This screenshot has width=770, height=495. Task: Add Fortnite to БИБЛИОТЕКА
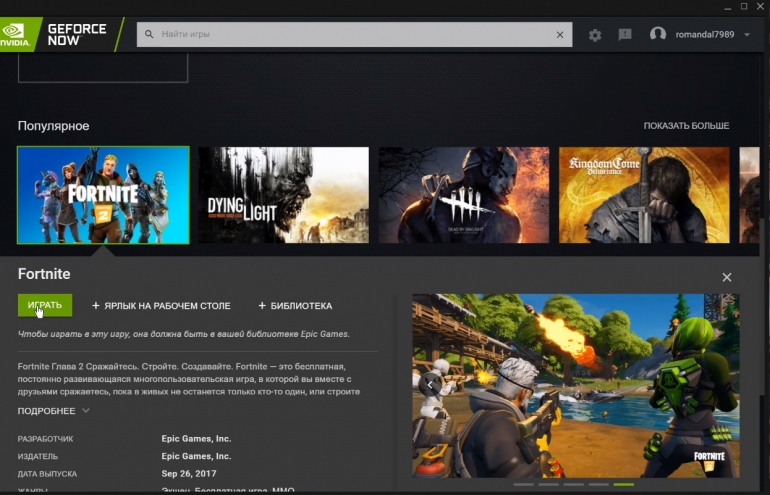pos(295,306)
